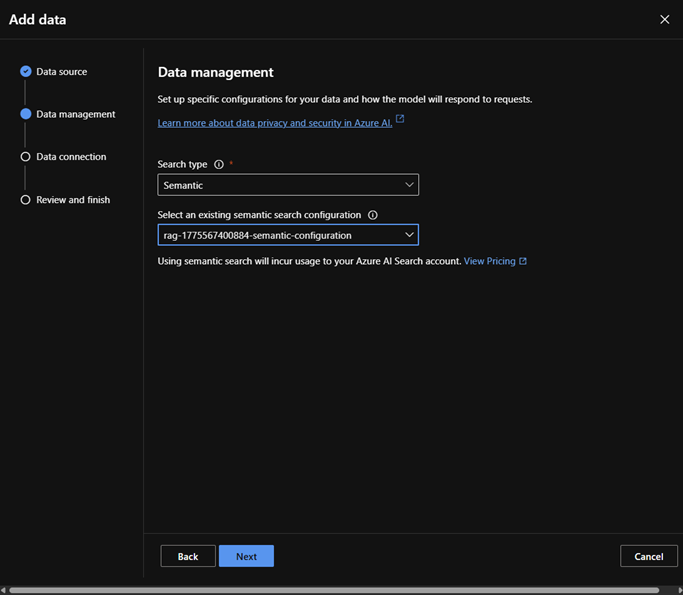
Task: Select the Data connection step label
Action: (71, 157)
